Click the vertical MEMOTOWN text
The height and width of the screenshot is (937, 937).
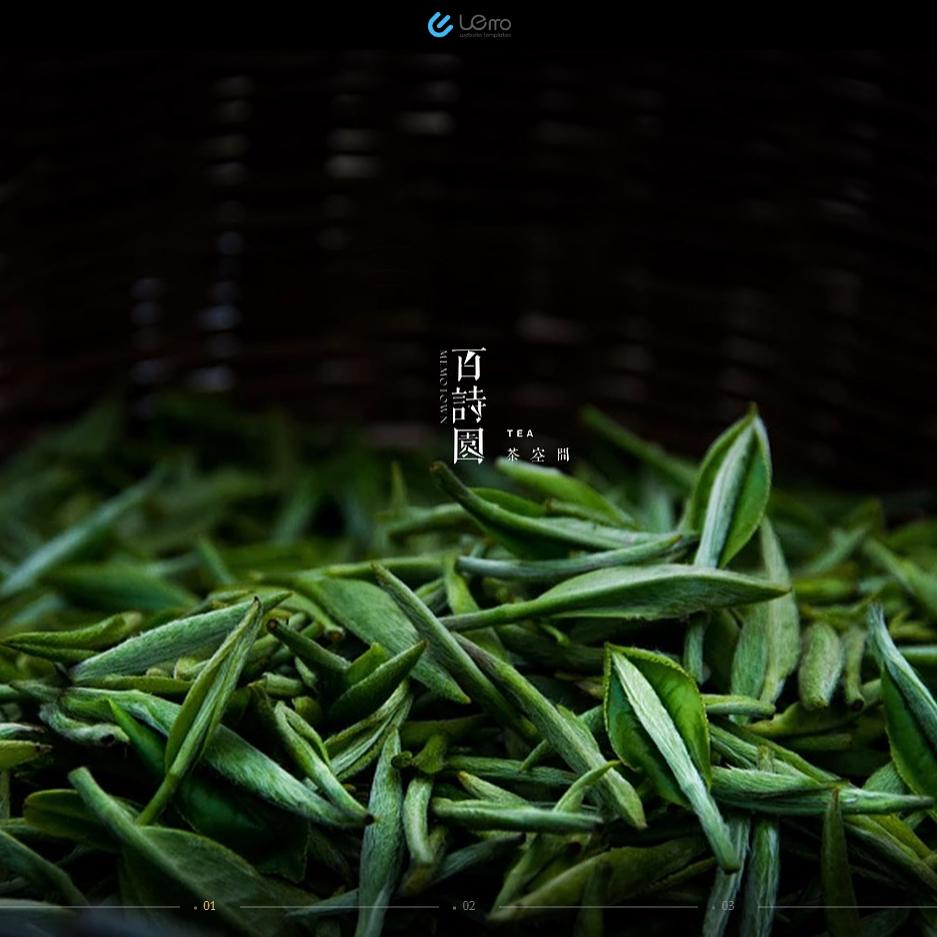pyautogui.click(x=444, y=387)
